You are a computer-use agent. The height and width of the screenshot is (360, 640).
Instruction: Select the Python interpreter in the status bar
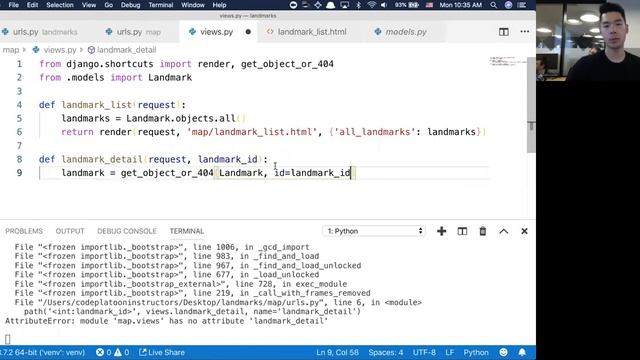pos(42,352)
